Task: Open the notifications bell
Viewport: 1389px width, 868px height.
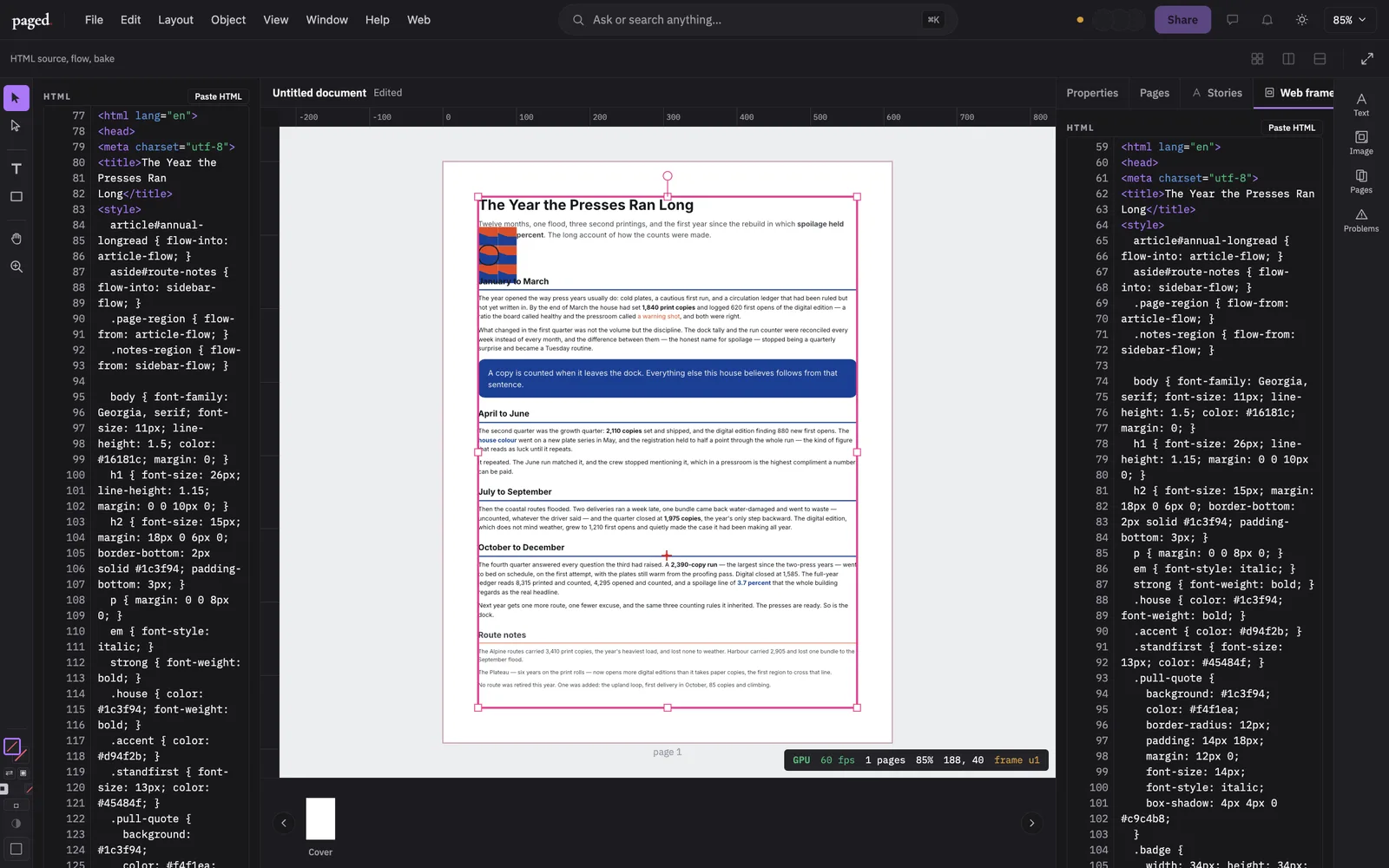Action: (x=1267, y=20)
